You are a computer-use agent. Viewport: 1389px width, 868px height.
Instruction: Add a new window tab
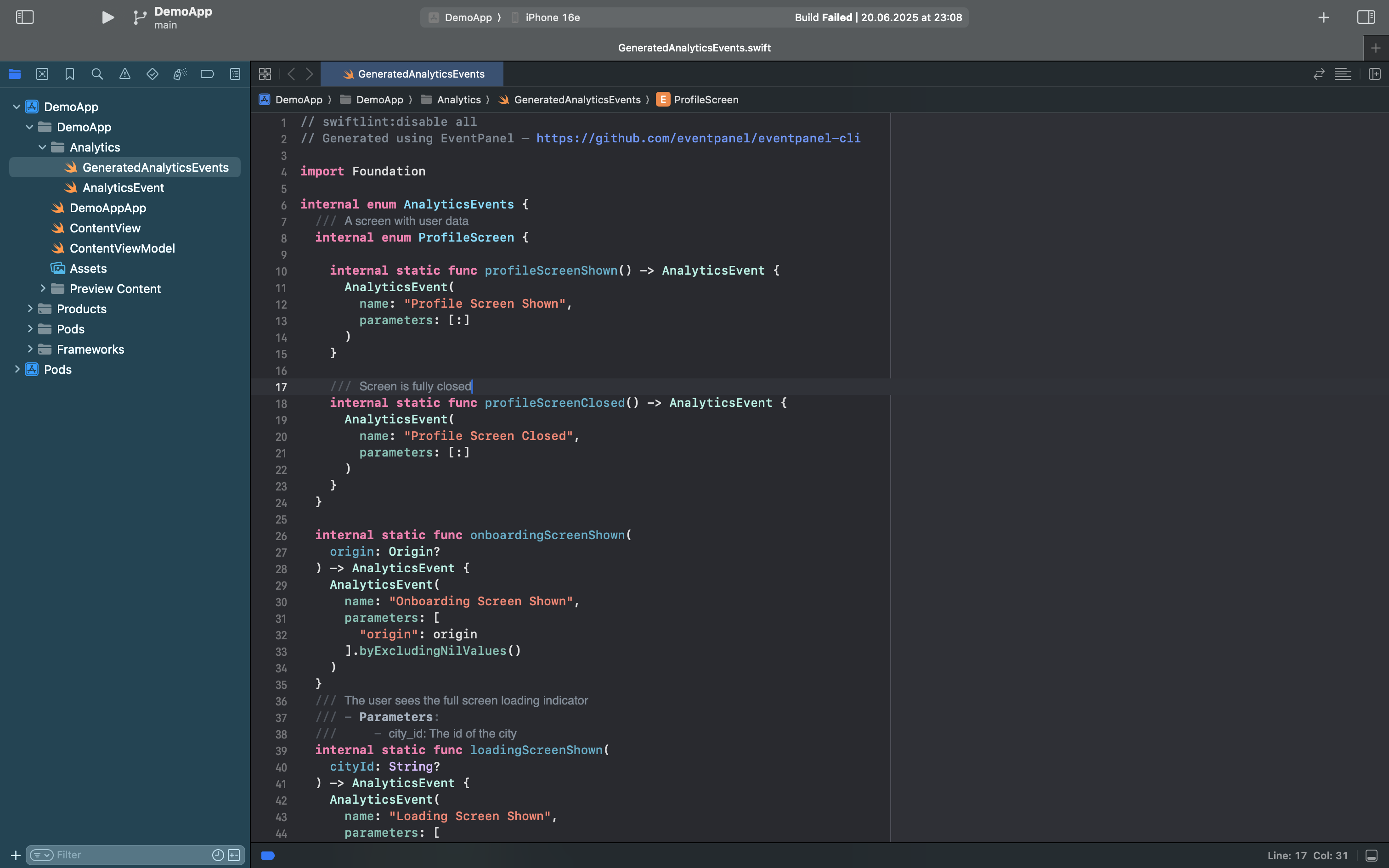(x=1376, y=48)
